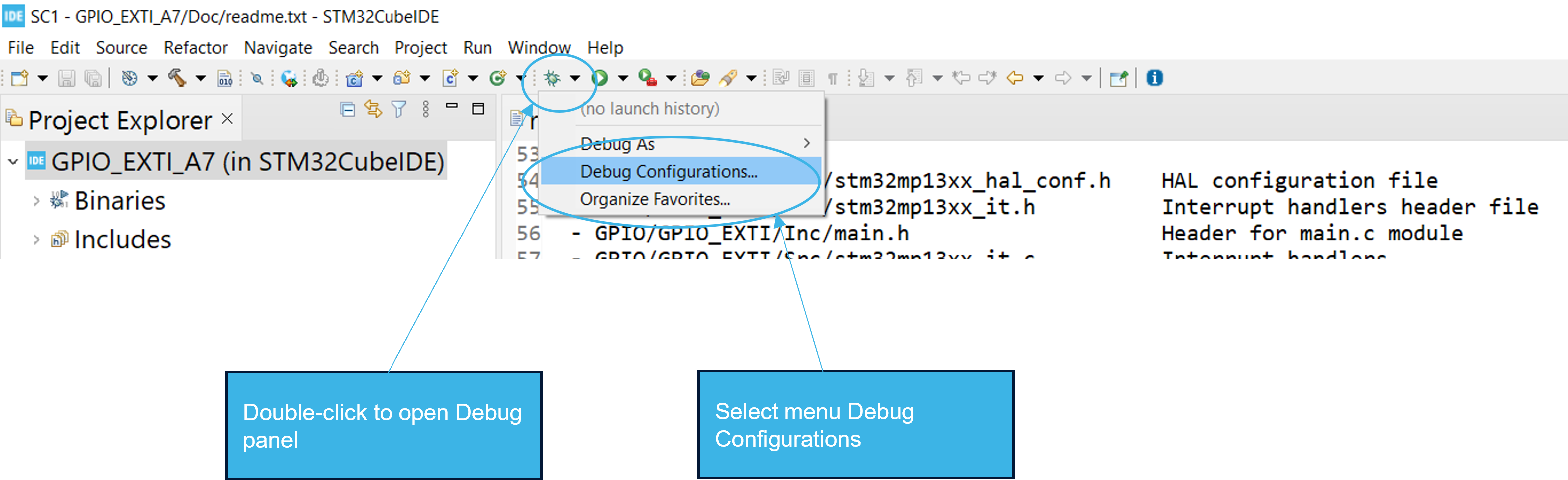Choose Organize Favorites... menu entry
This screenshot has width=1568, height=480.
681,199
